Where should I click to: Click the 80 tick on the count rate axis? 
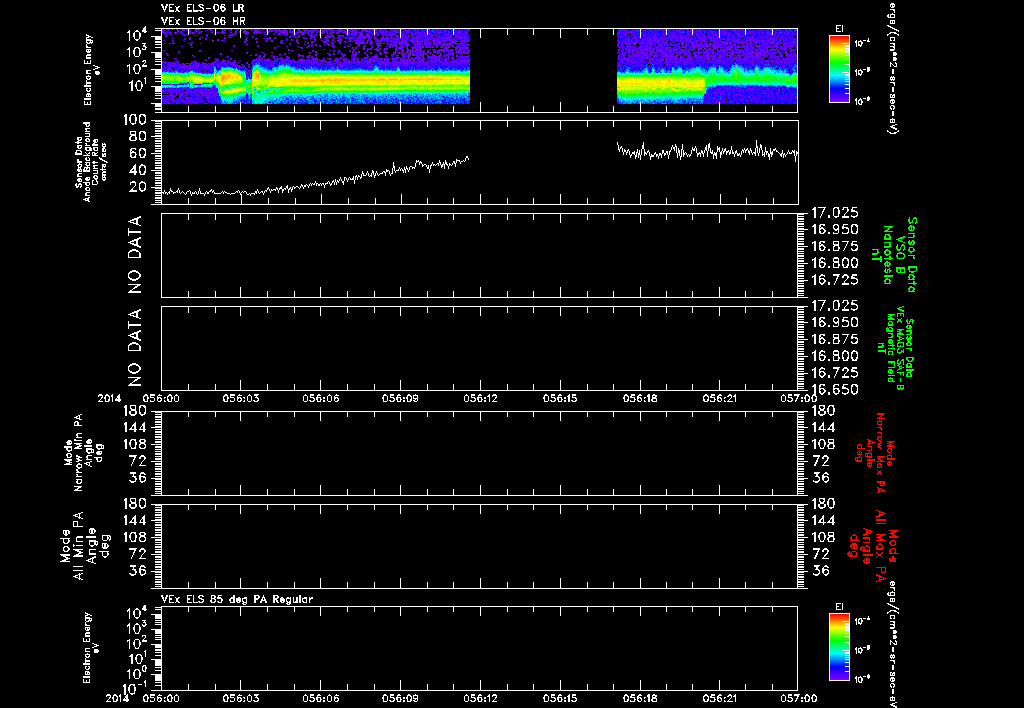tap(139, 137)
